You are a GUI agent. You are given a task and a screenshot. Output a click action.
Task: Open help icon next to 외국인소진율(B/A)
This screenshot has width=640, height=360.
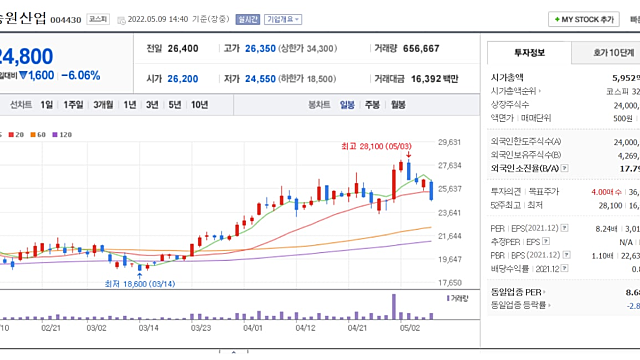[564, 168]
